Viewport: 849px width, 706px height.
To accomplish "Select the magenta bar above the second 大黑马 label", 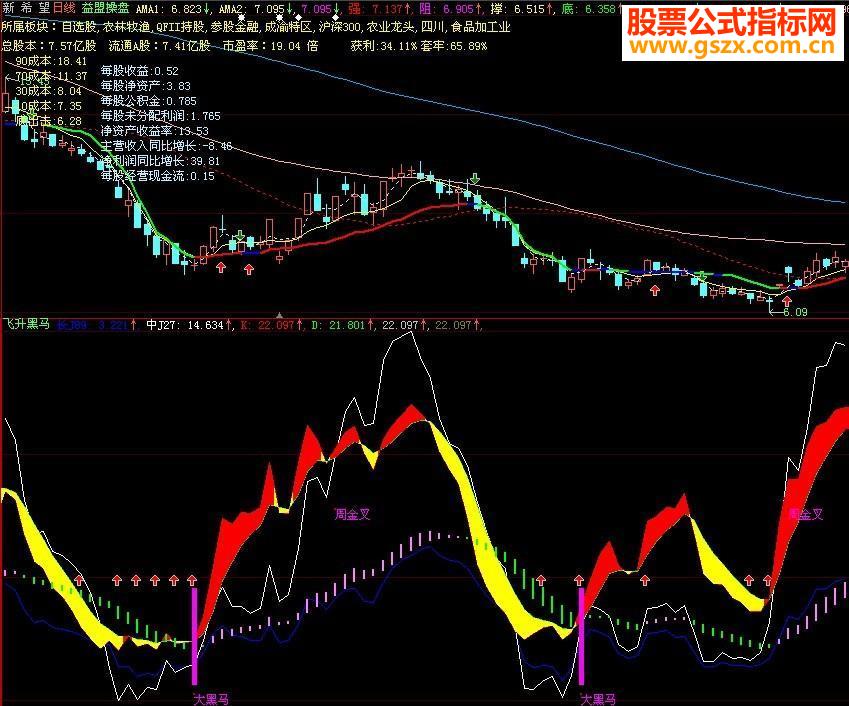I will point(582,636).
